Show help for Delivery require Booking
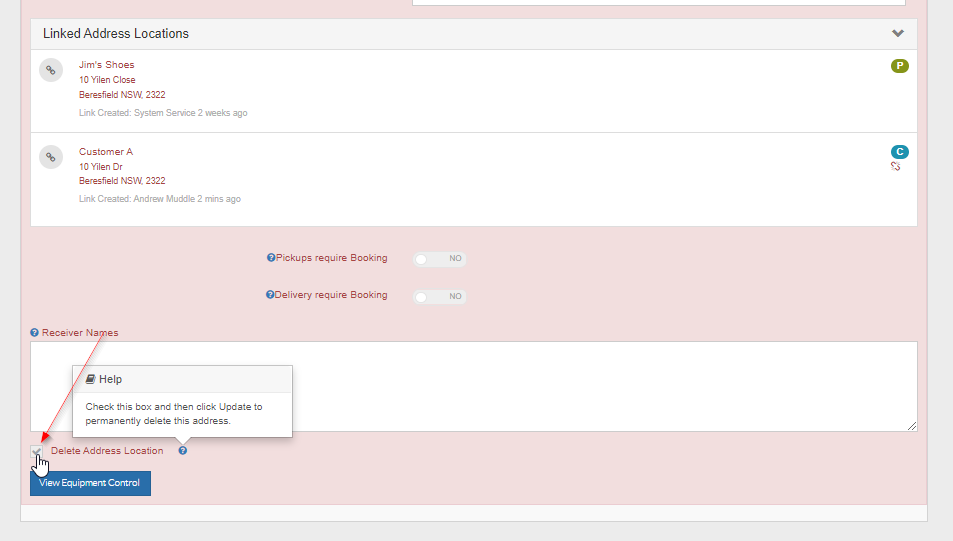Screen dimensions: 953x541 (270, 295)
